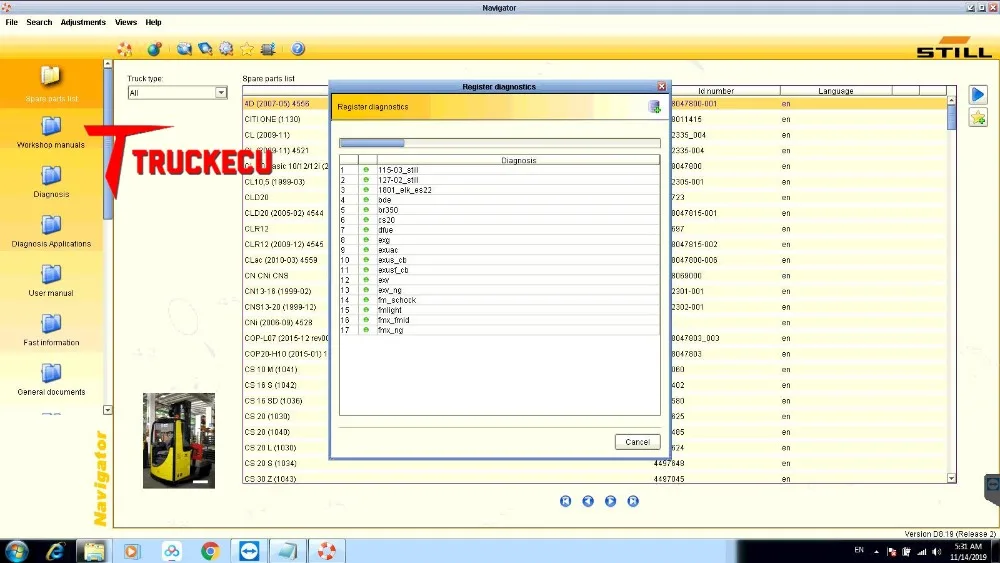Select CN CNI CNS row in parts list
Viewport: 1000px width, 563px height.
267,276
